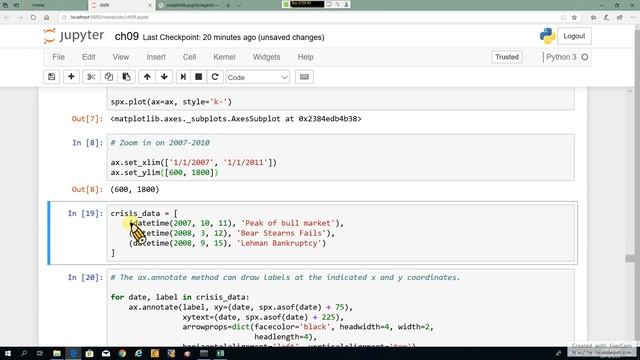Restart the kernel with the circular arrow icon
Viewport: 640px width, 360px height.
215,77
